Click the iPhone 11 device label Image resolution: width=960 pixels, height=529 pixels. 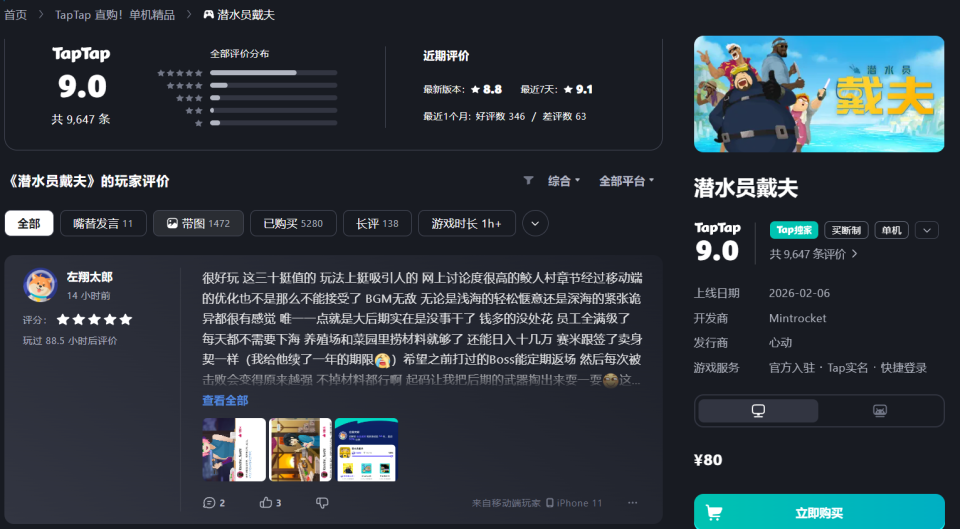tap(574, 503)
